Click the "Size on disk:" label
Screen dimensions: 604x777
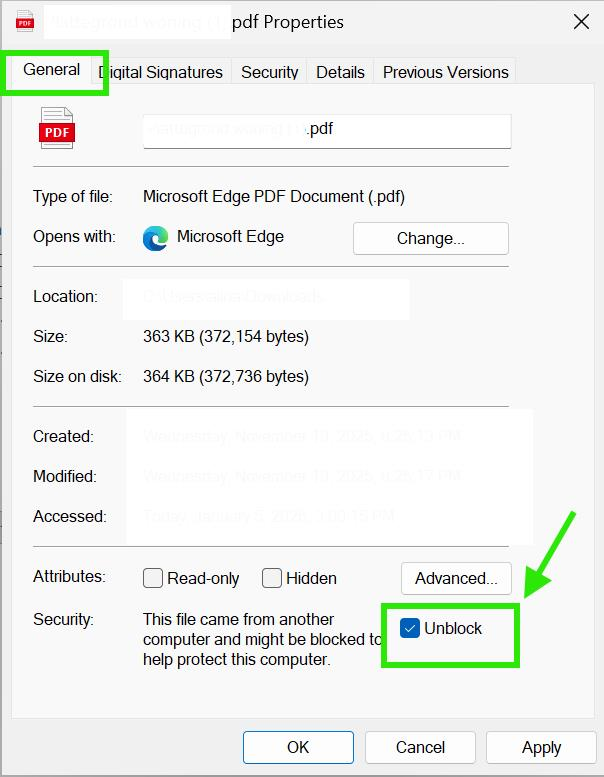(x=77, y=377)
